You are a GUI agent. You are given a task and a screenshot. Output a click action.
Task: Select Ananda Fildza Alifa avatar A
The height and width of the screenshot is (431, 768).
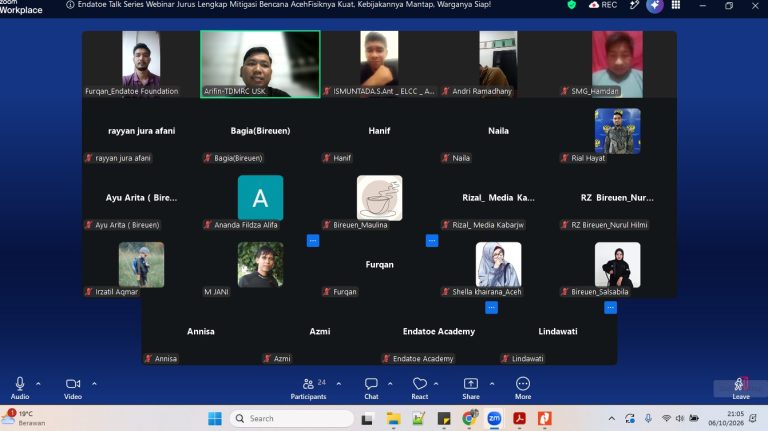pos(260,198)
